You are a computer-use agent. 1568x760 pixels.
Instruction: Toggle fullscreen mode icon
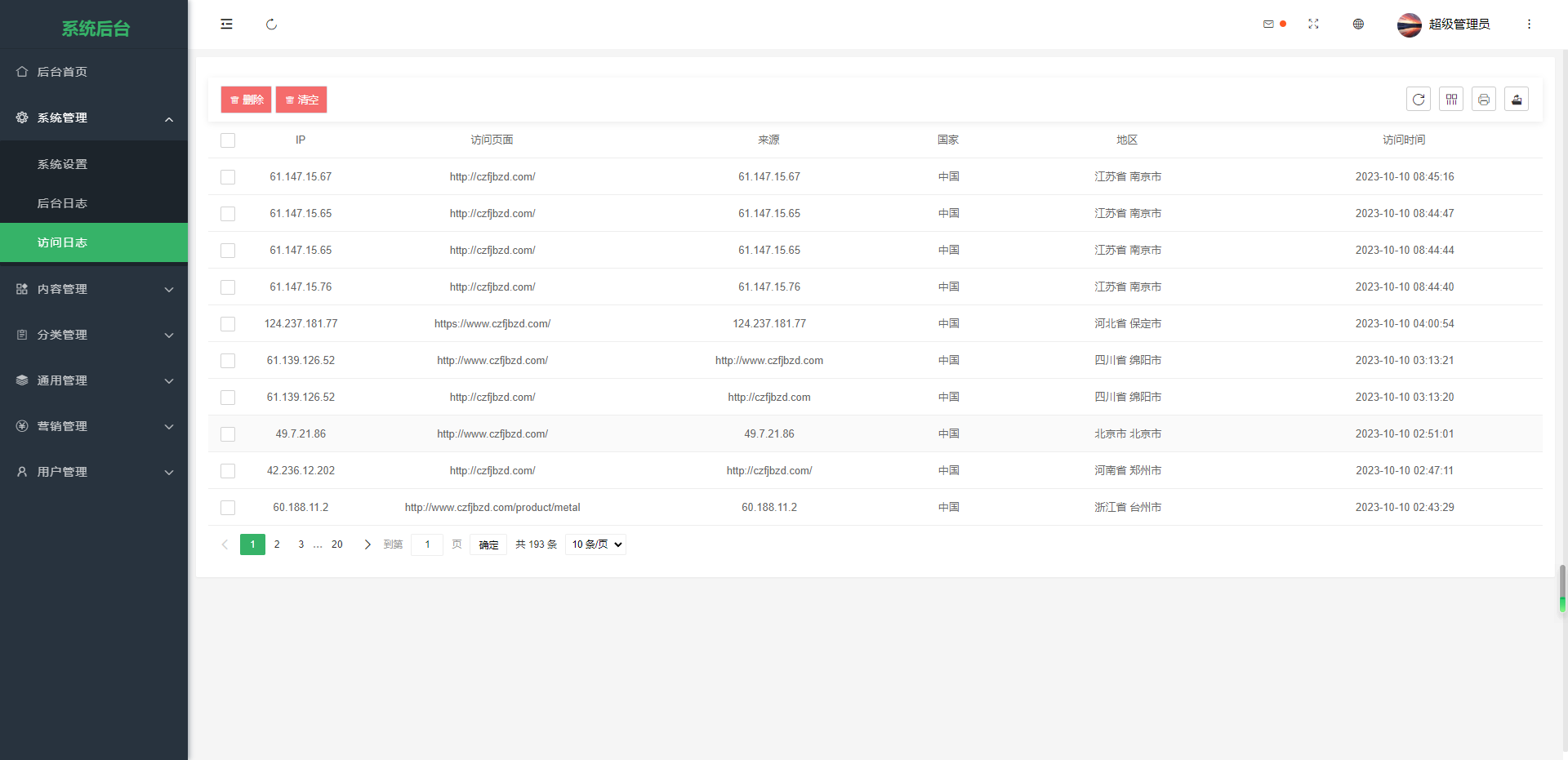click(x=1313, y=24)
